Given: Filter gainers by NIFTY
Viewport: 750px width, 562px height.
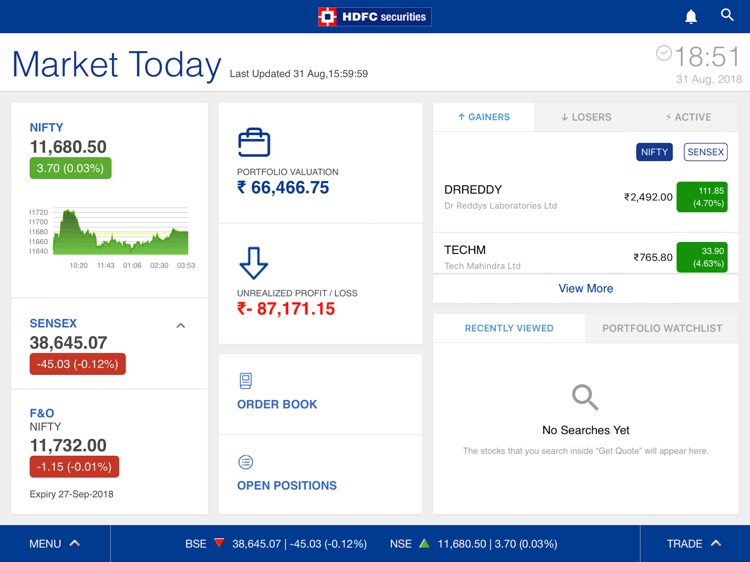Looking at the screenshot, I should 654,152.
